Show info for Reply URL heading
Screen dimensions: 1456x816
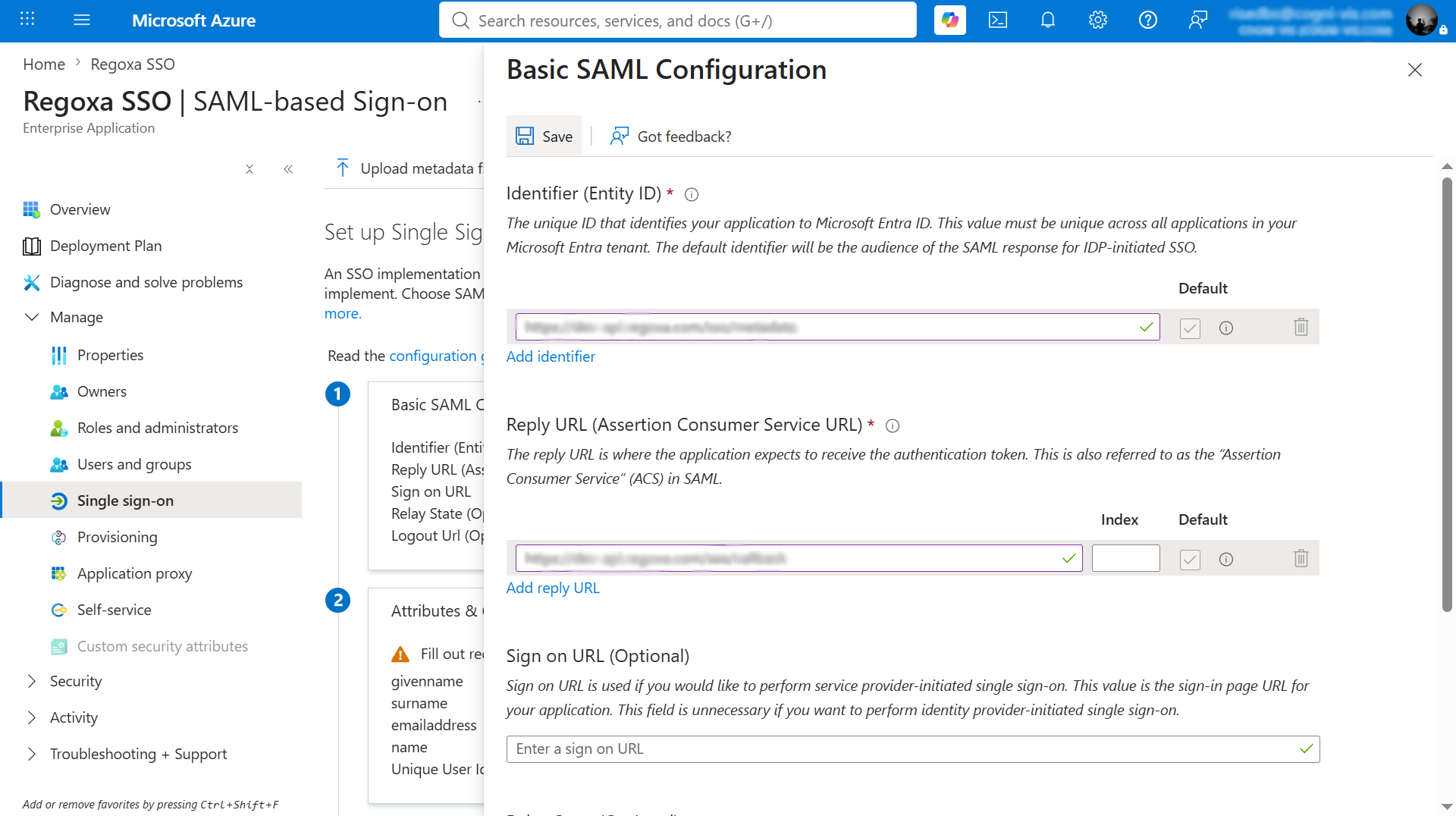coord(893,426)
